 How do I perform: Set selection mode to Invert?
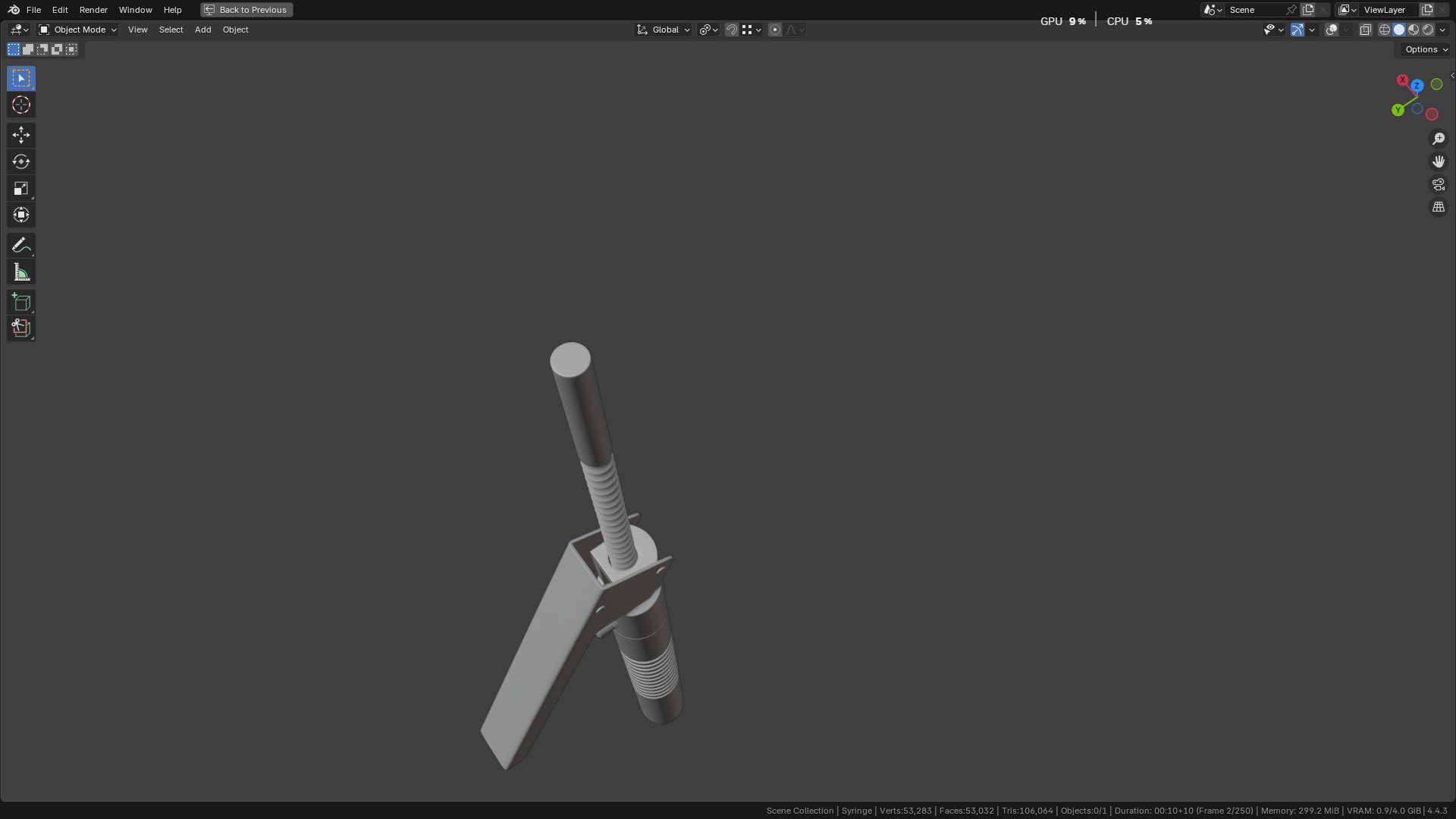click(57, 49)
